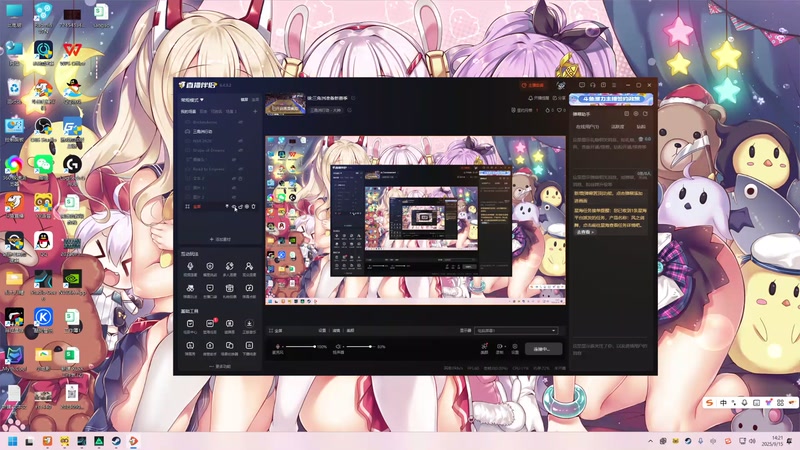
Task: Toggle the lock icon on 文本 2 source
Action: (240, 179)
